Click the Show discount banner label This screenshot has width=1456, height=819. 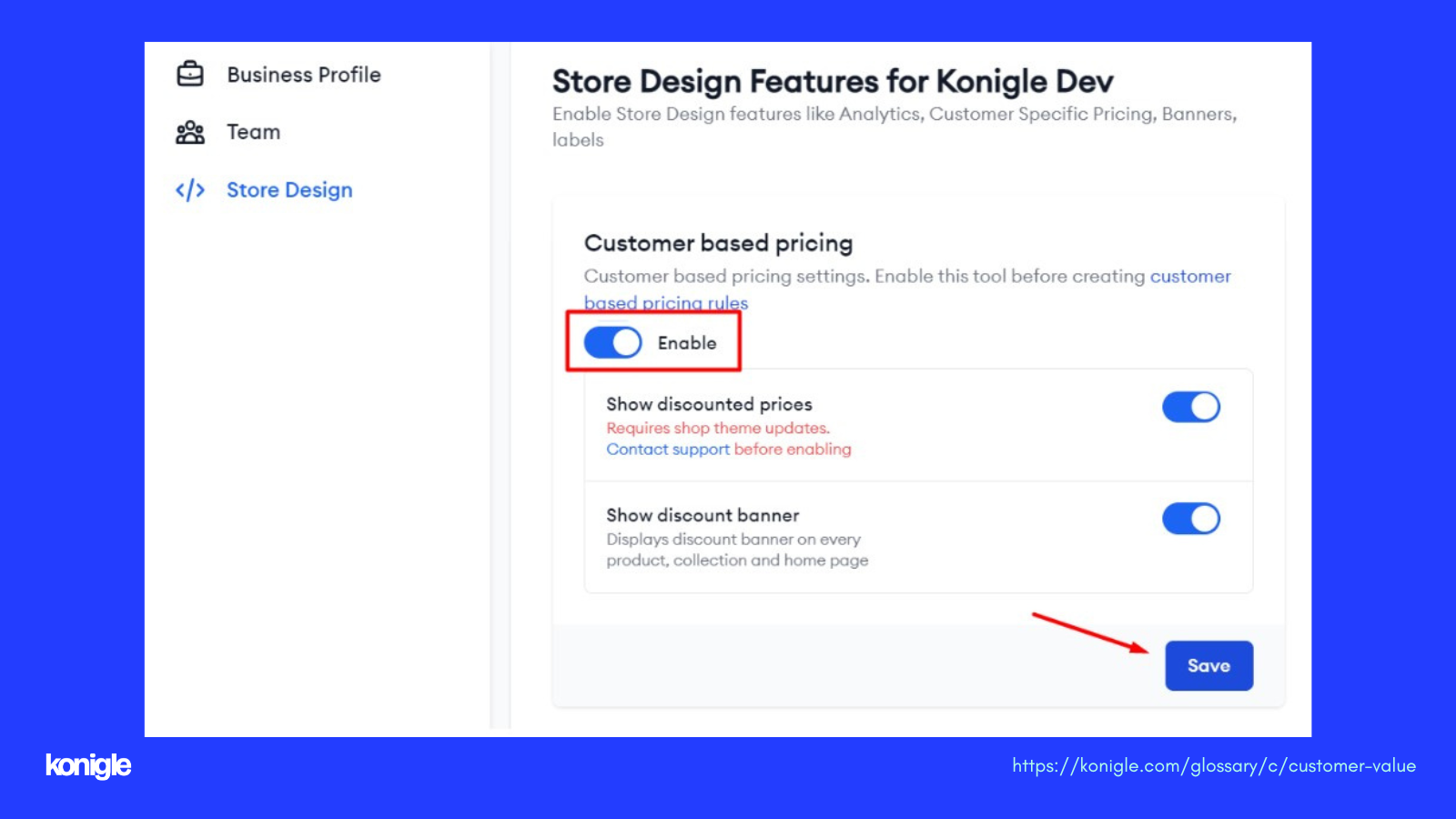(703, 515)
